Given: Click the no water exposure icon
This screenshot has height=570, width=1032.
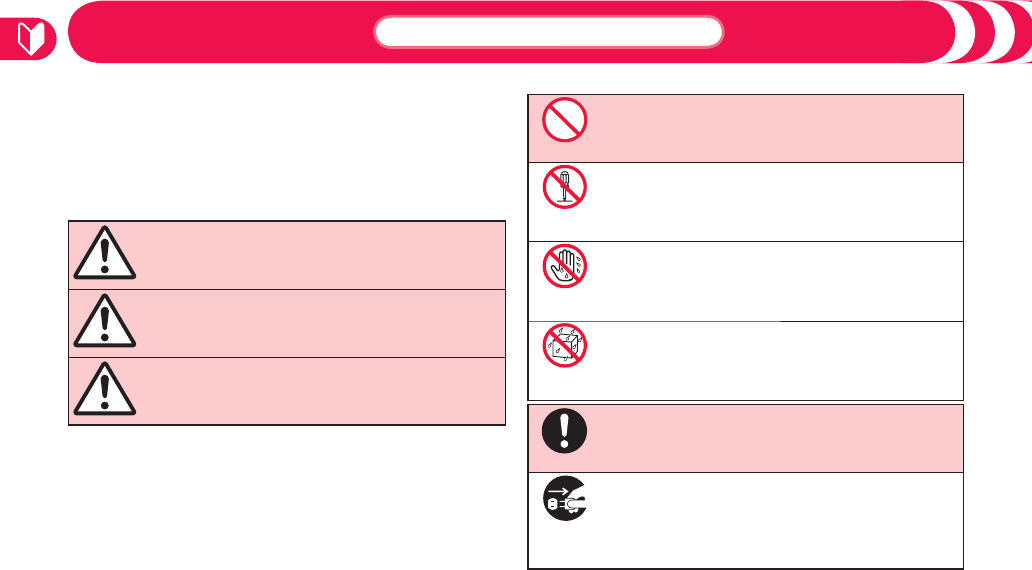Looking at the screenshot, I should tap(566, 345).
